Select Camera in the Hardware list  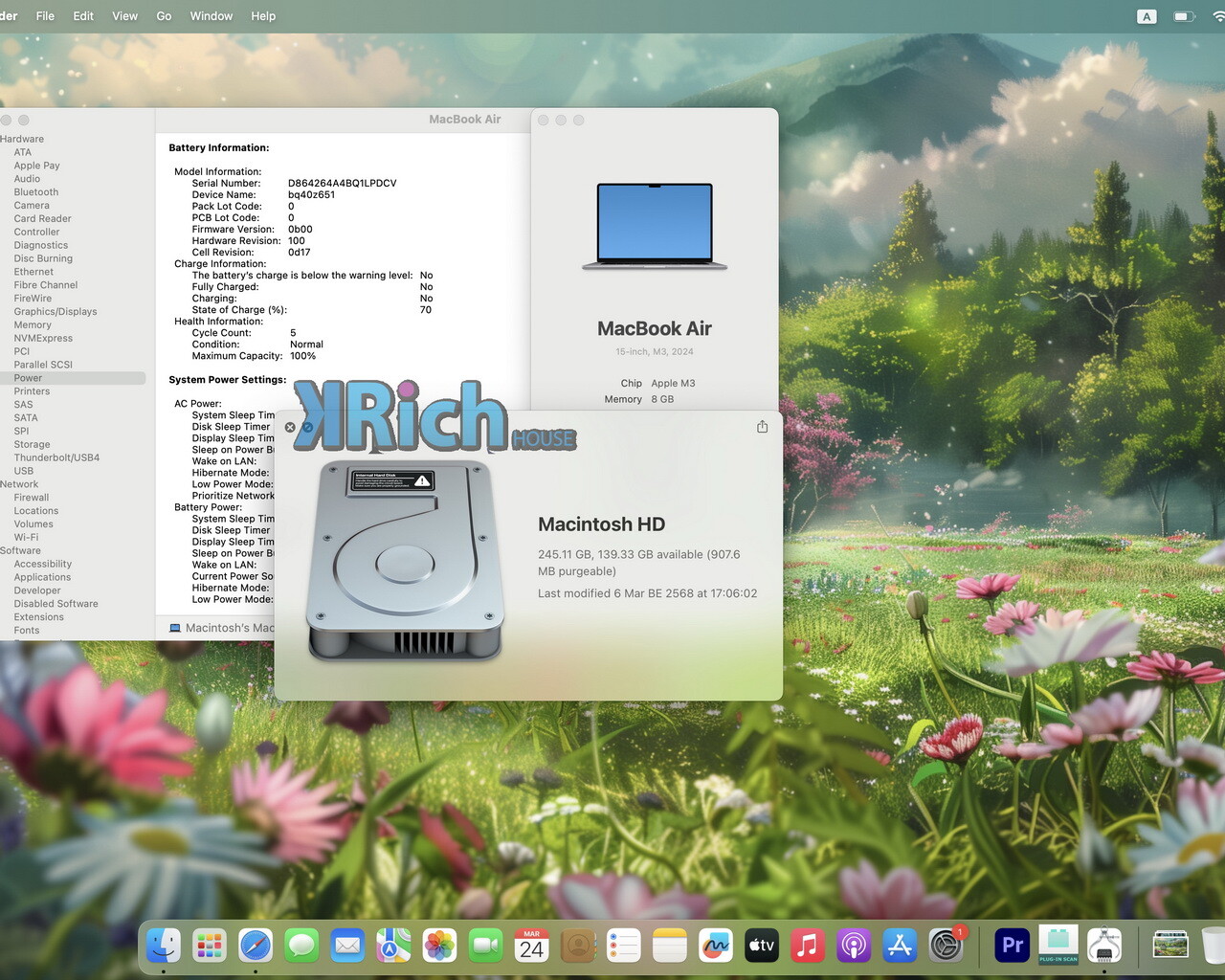(x=32, y=206)
